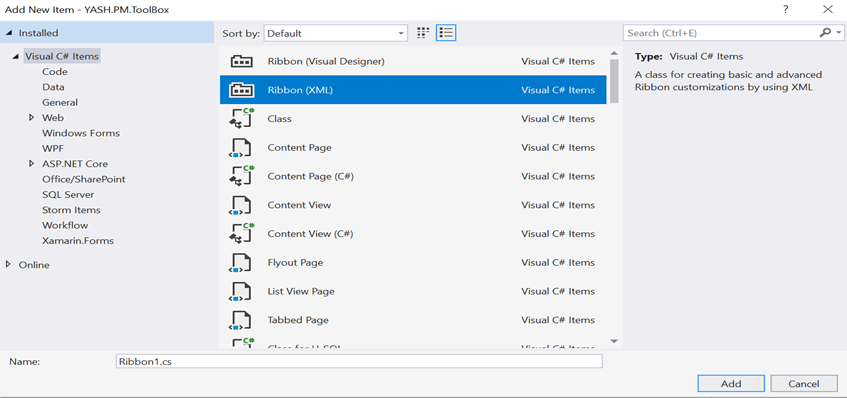This screenshot has height=398, width=847.
Task: Select the Xamarin.Forms category
Action: point(78,241)
